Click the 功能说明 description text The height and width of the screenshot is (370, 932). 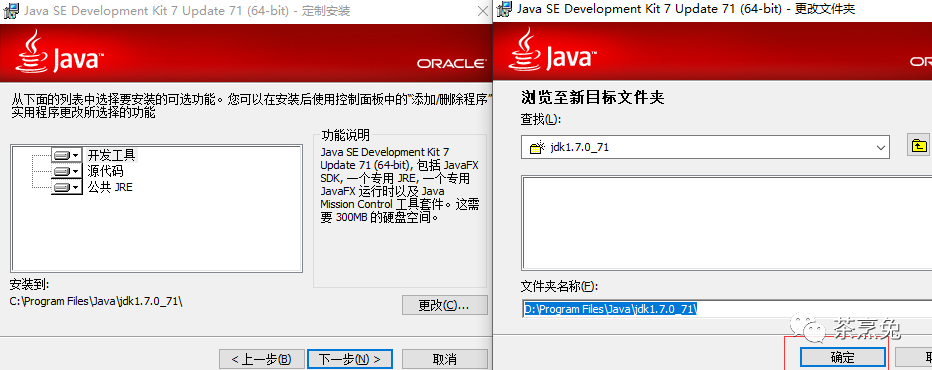point(400,184)
